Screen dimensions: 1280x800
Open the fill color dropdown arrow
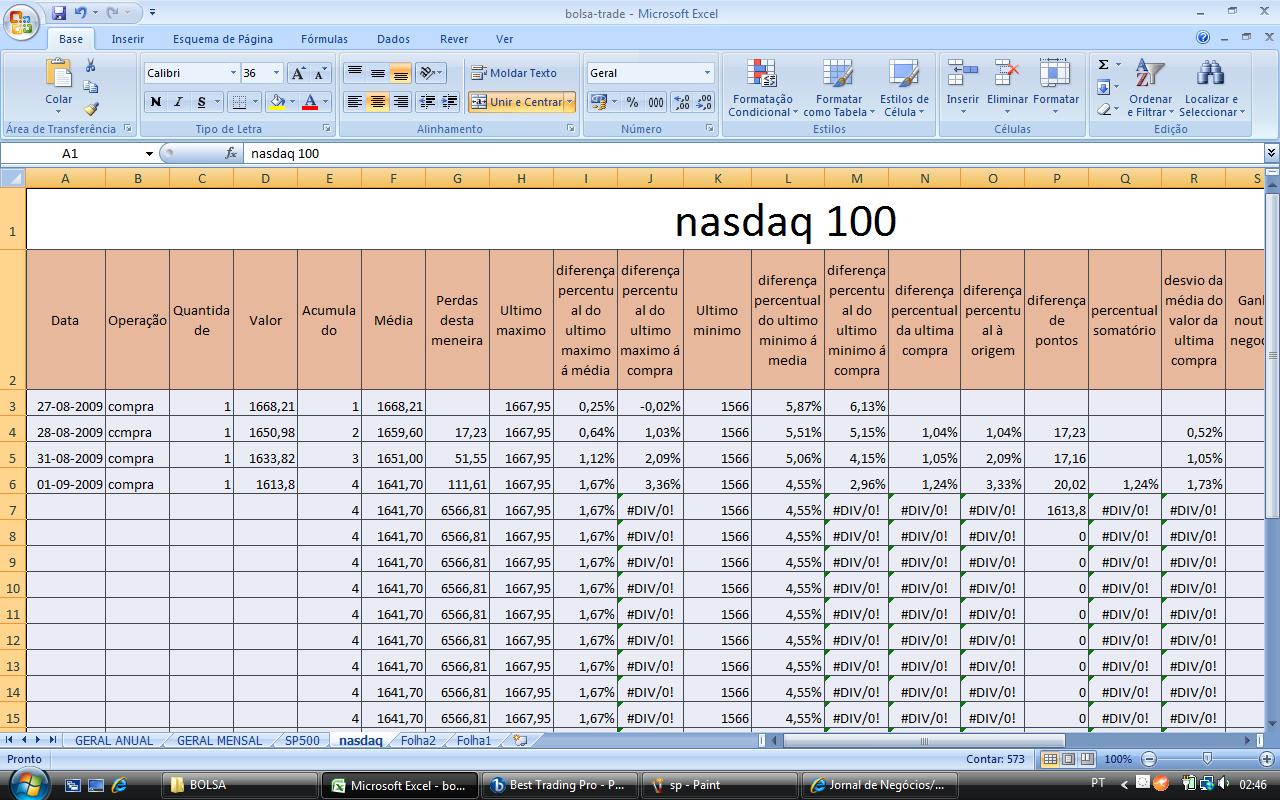[292, 102]
